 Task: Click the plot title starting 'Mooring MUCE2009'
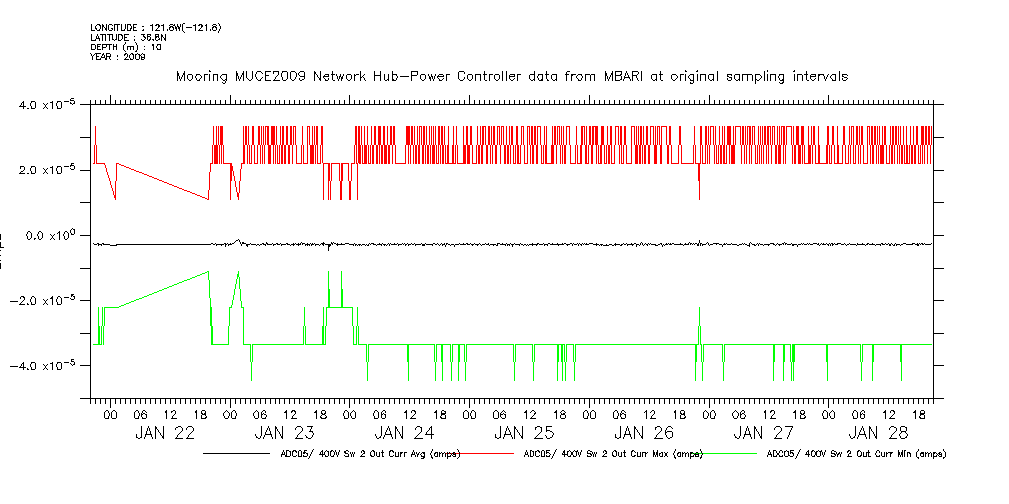point(512,76)
